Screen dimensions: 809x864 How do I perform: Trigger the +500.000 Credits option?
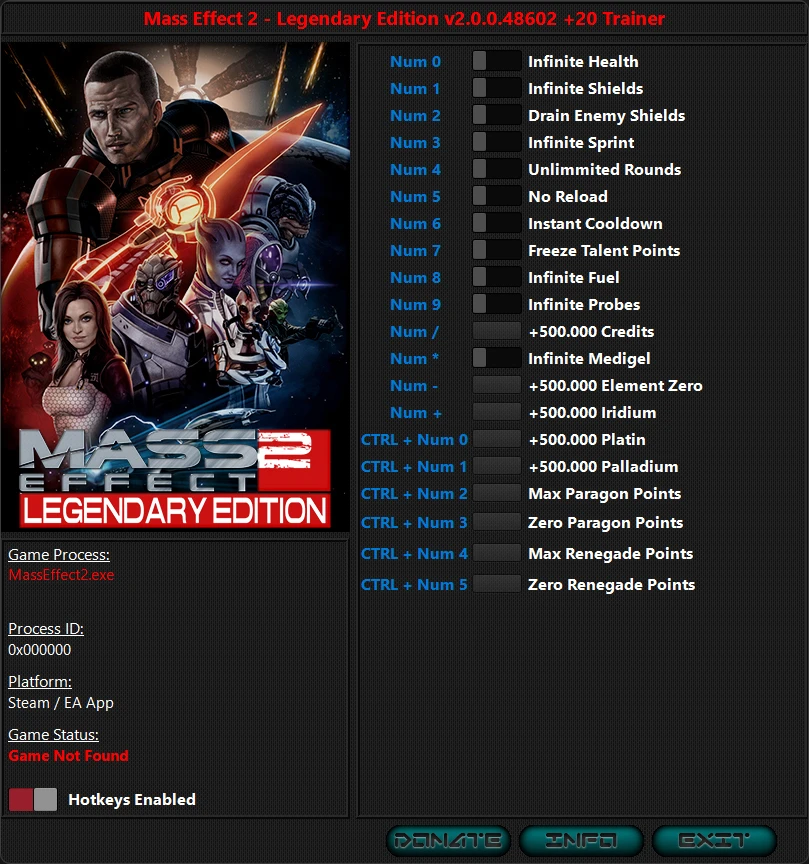coord(497,331)
